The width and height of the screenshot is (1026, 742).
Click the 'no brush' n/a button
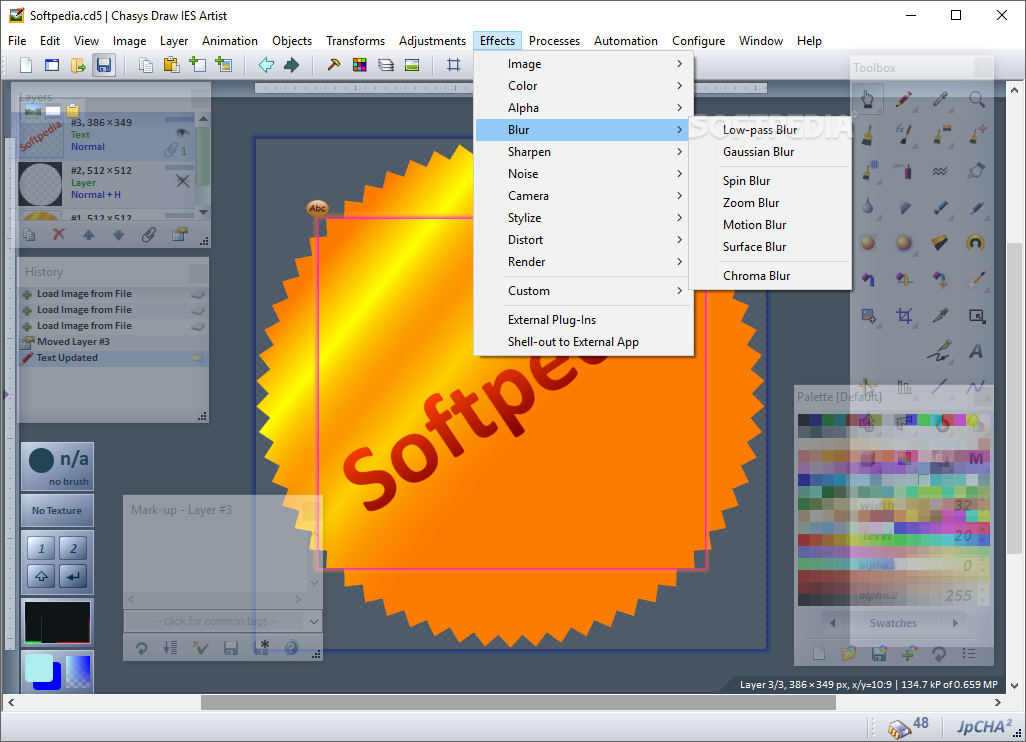[x=57, y=467]
